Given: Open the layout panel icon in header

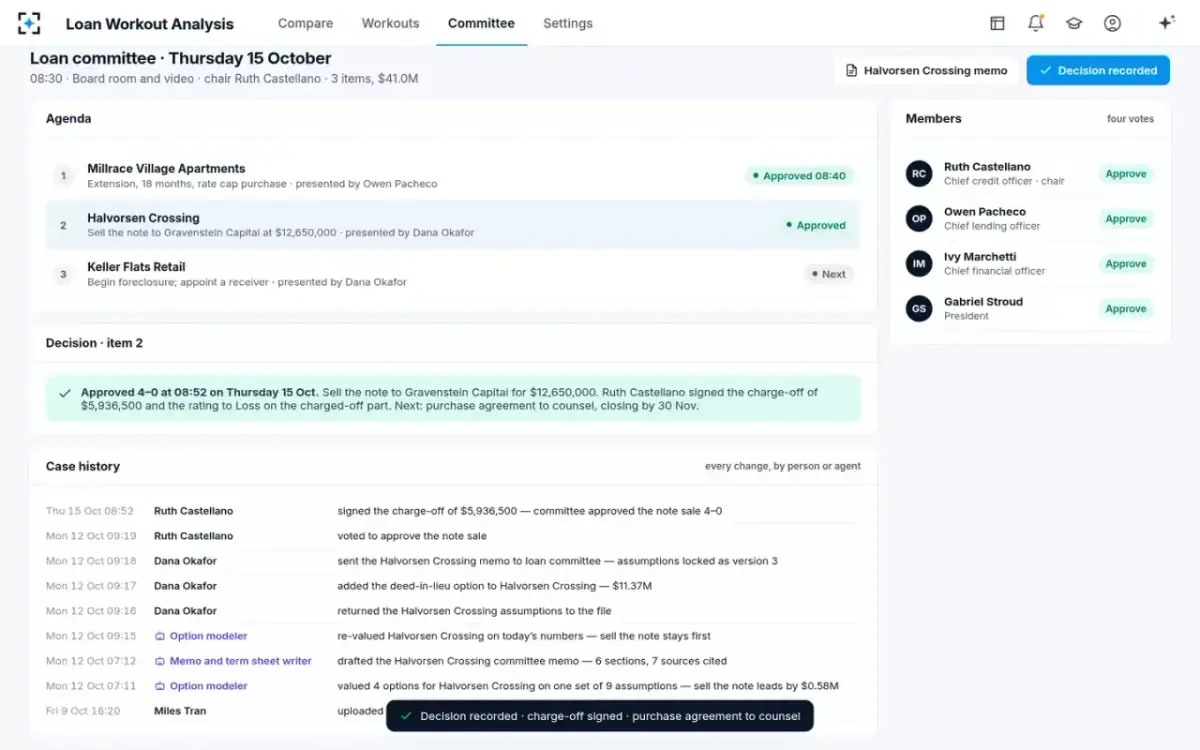Looking at the screenshot, I should pos(997,23).
